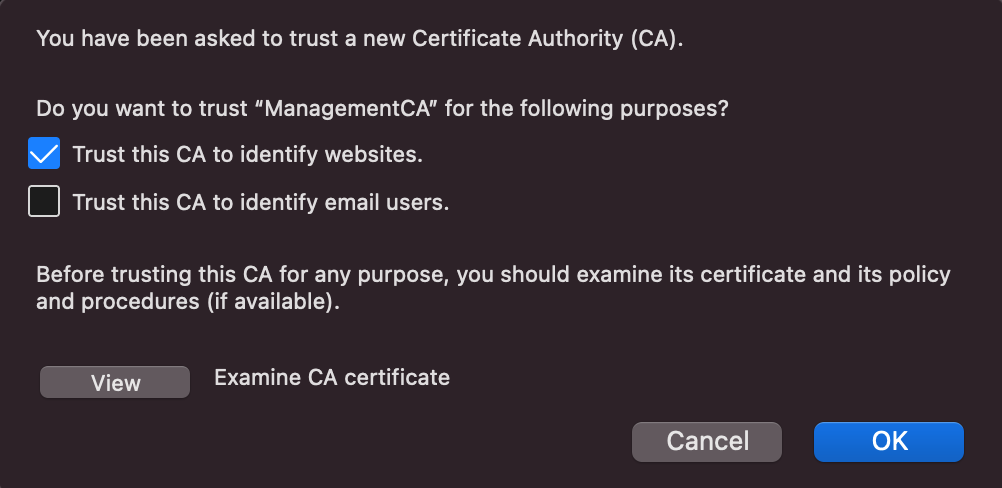Toggle off website identification trust
This screenshot has width=1002, height=488.
pyautogui.click(x=45, y=155)
